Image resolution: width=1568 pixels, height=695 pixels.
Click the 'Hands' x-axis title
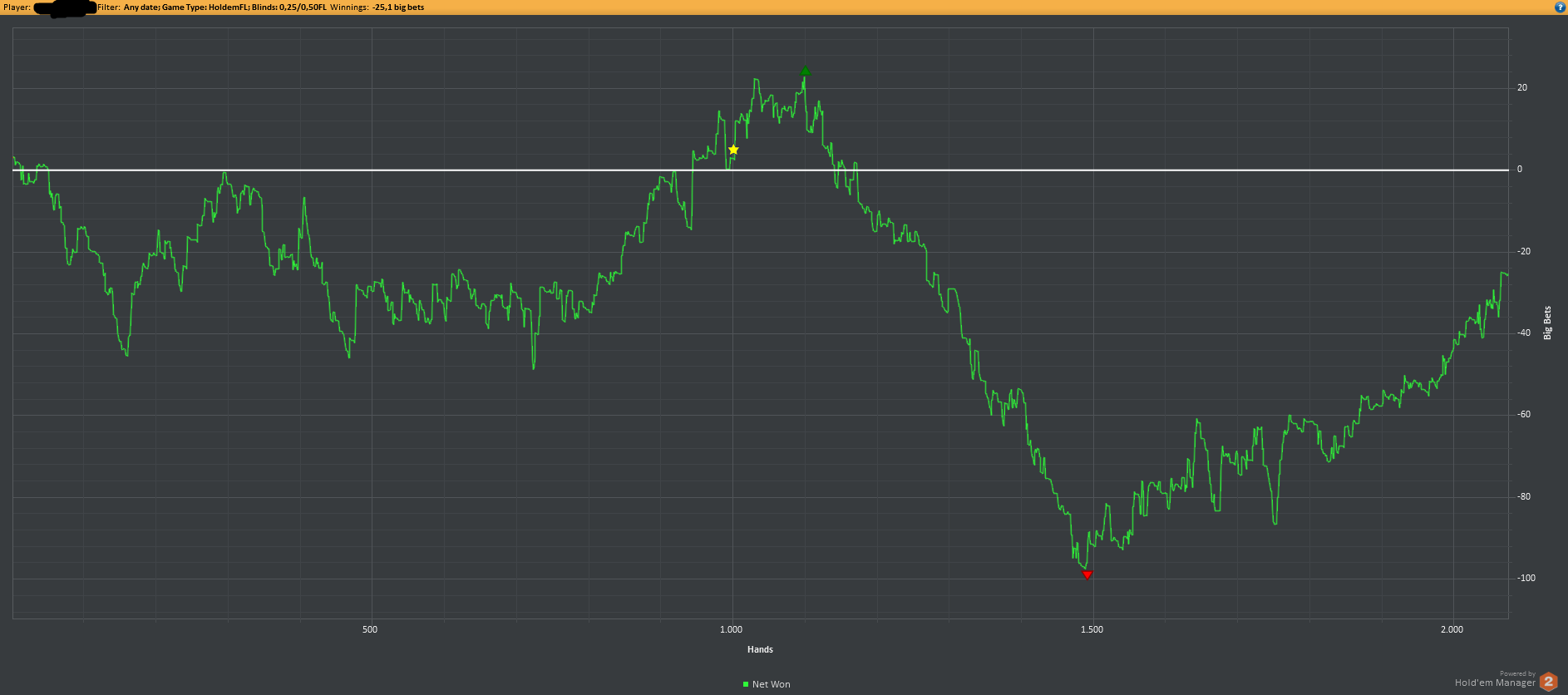point(760,649)
